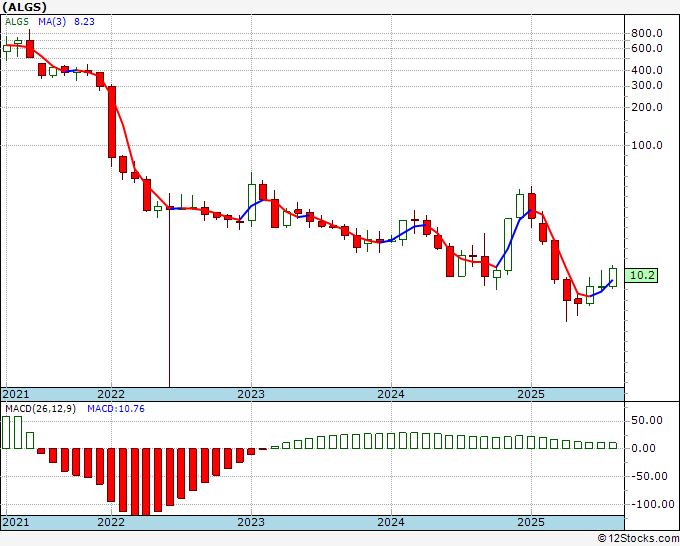The image size is (680, 546).
Task: Click the 600.0 price axis label
Action: pos(647,48)
